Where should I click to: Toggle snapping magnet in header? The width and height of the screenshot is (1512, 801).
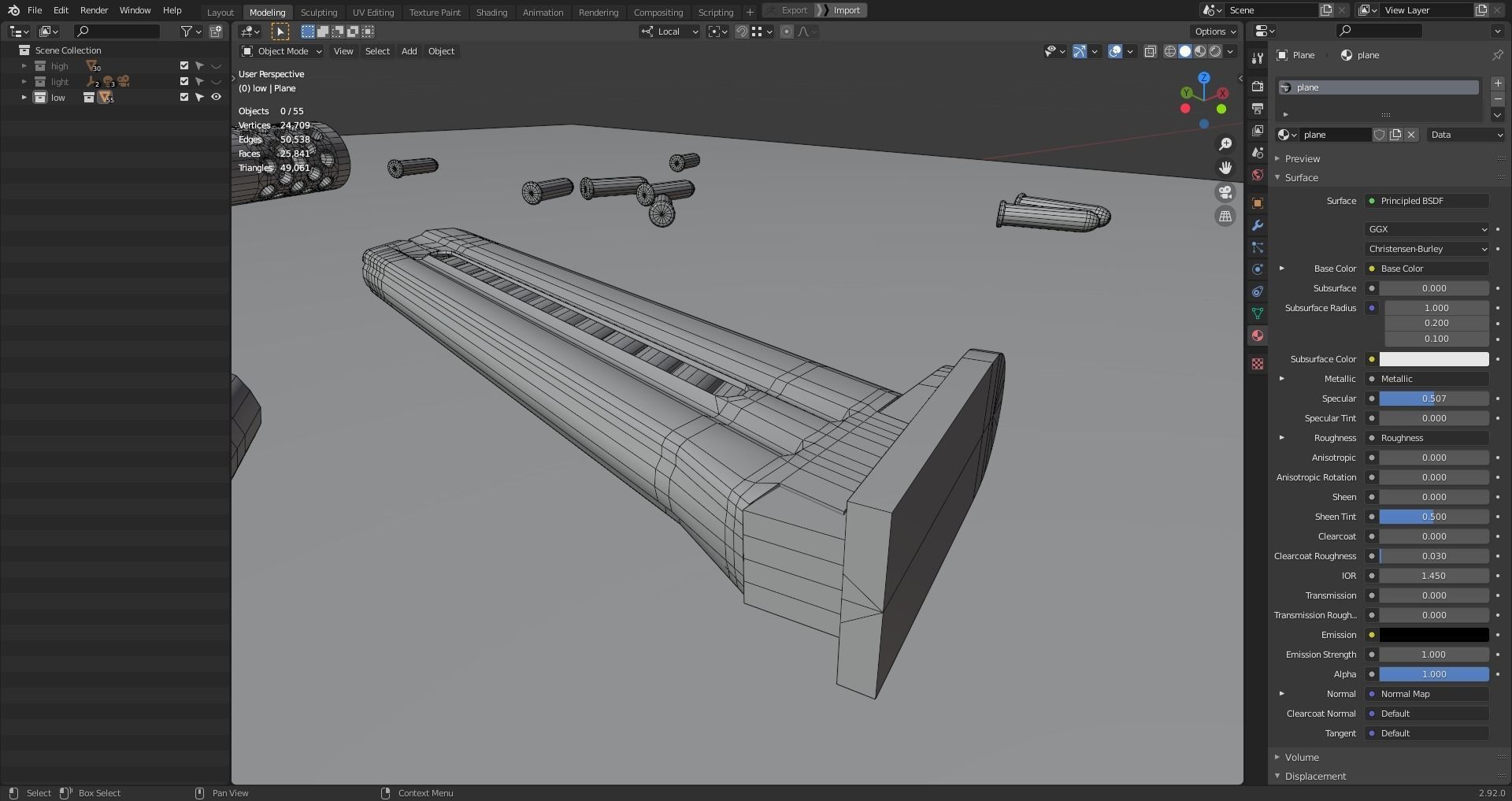[x=741, y=32]
